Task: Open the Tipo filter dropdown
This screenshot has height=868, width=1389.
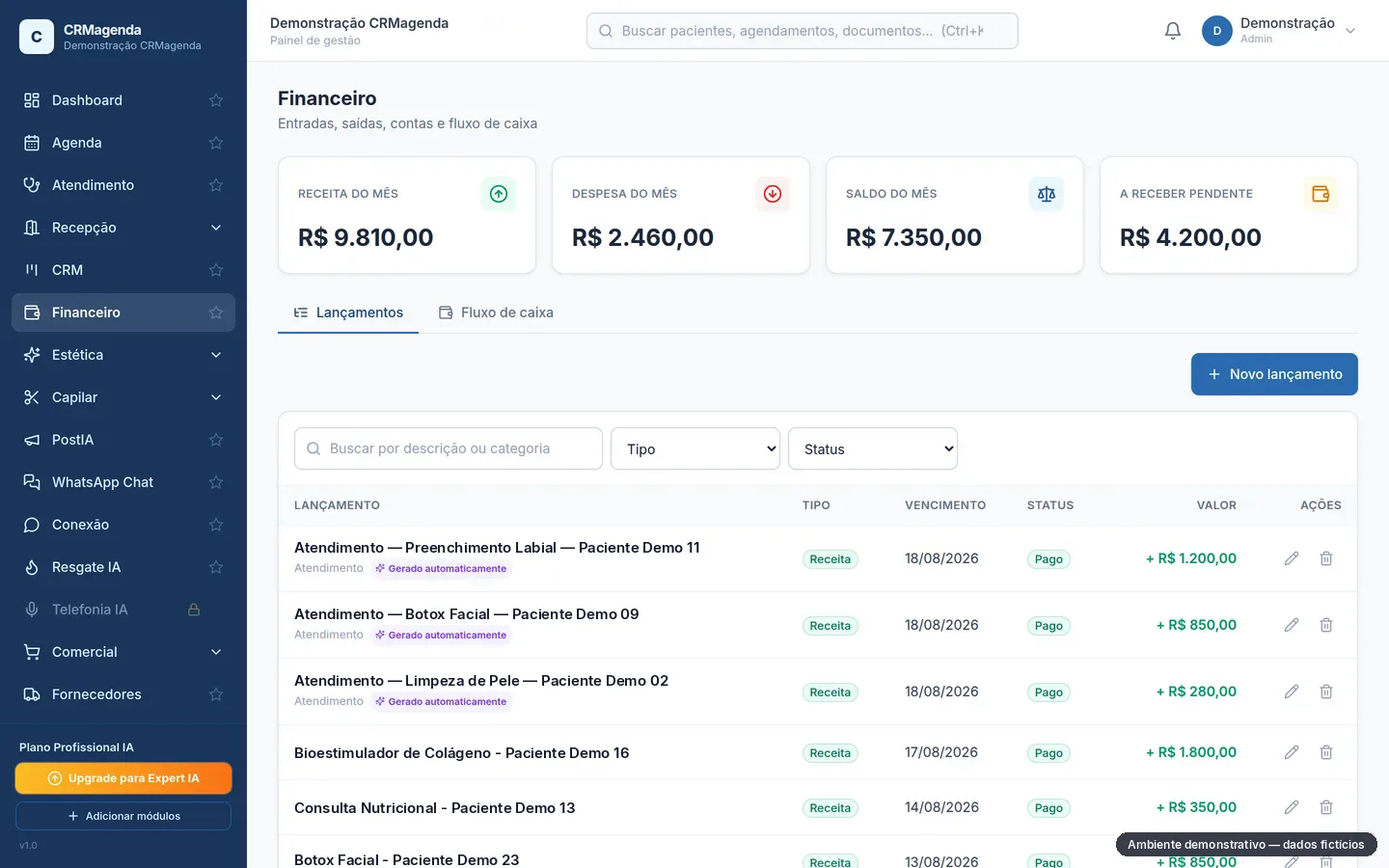Action: (x=695, y=448)
